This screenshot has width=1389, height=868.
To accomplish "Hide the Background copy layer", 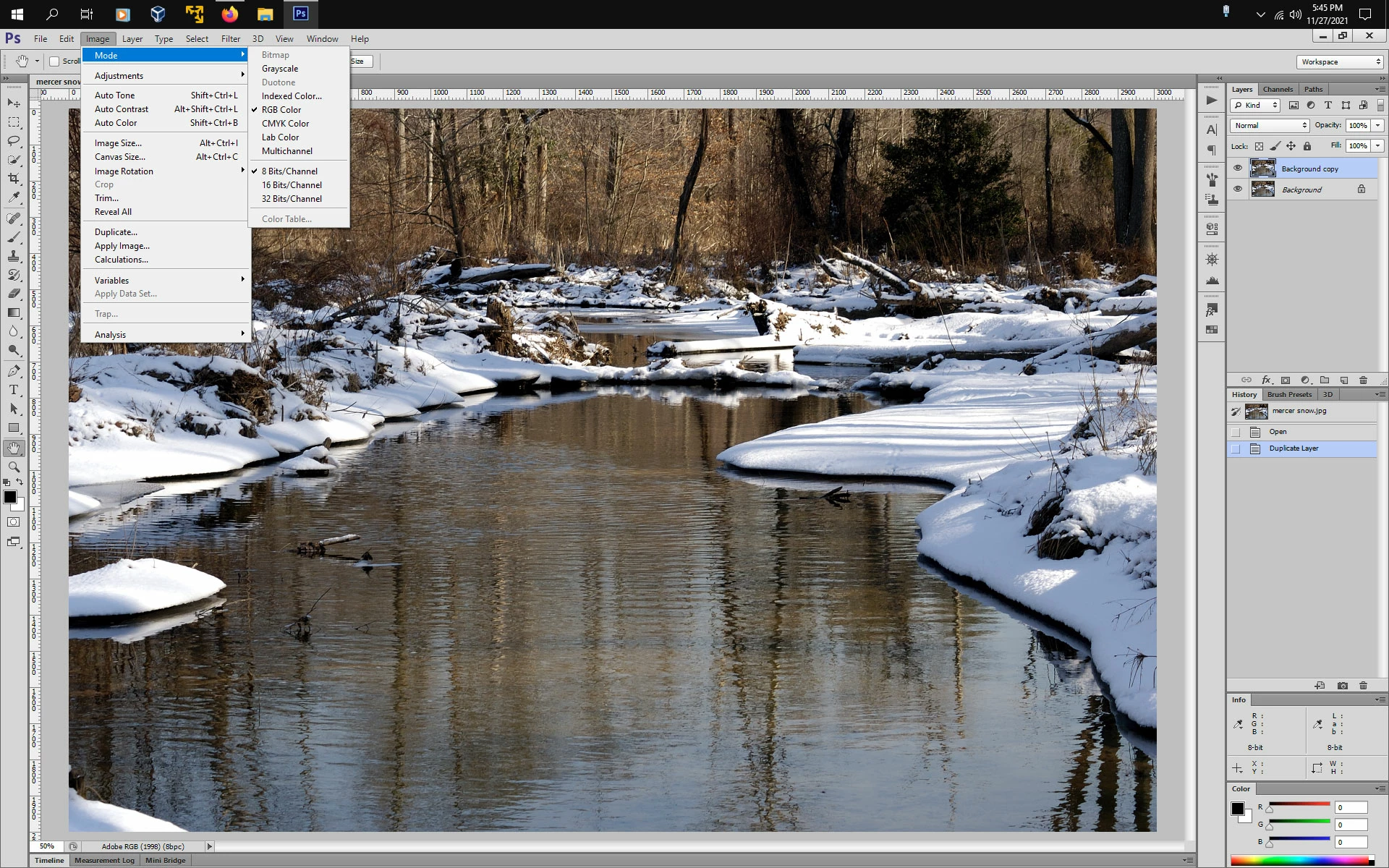I will [1238, 169].
